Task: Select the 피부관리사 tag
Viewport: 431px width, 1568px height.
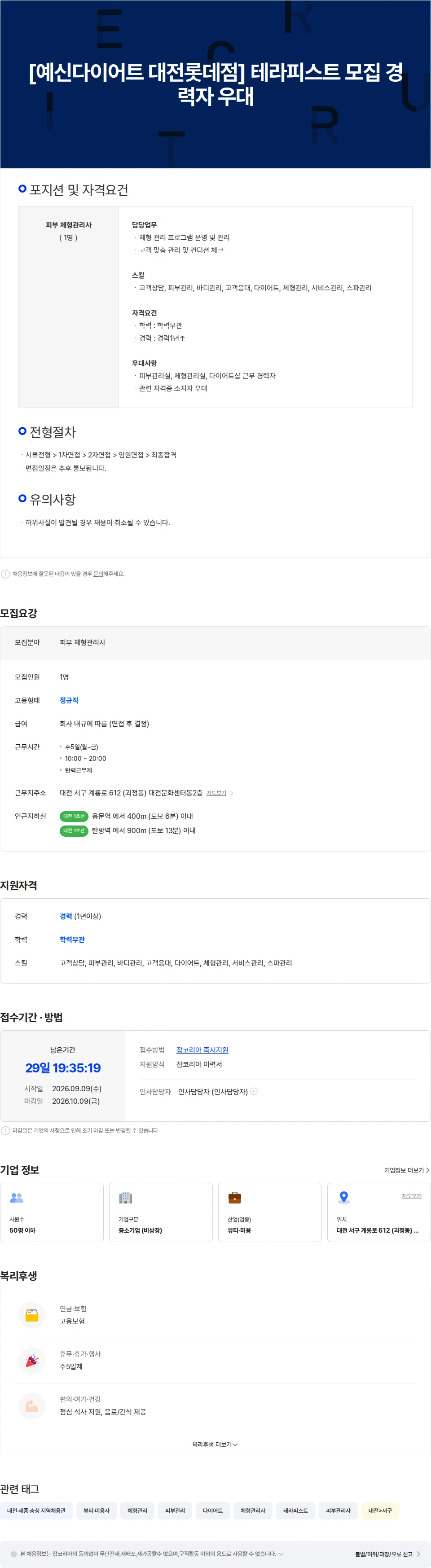Action: 338,1510
